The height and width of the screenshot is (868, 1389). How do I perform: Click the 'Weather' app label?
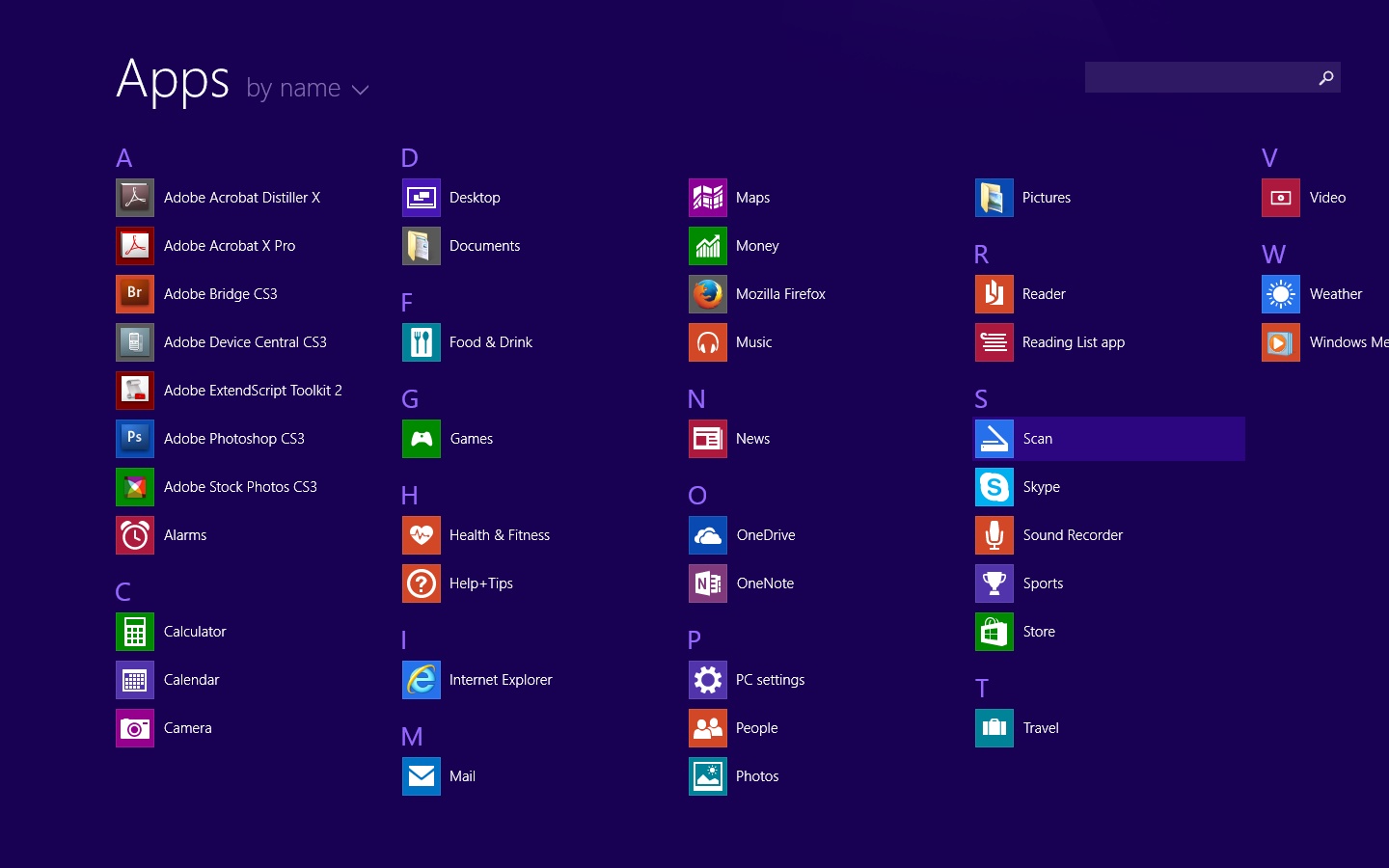click(x=1336, y=294)
